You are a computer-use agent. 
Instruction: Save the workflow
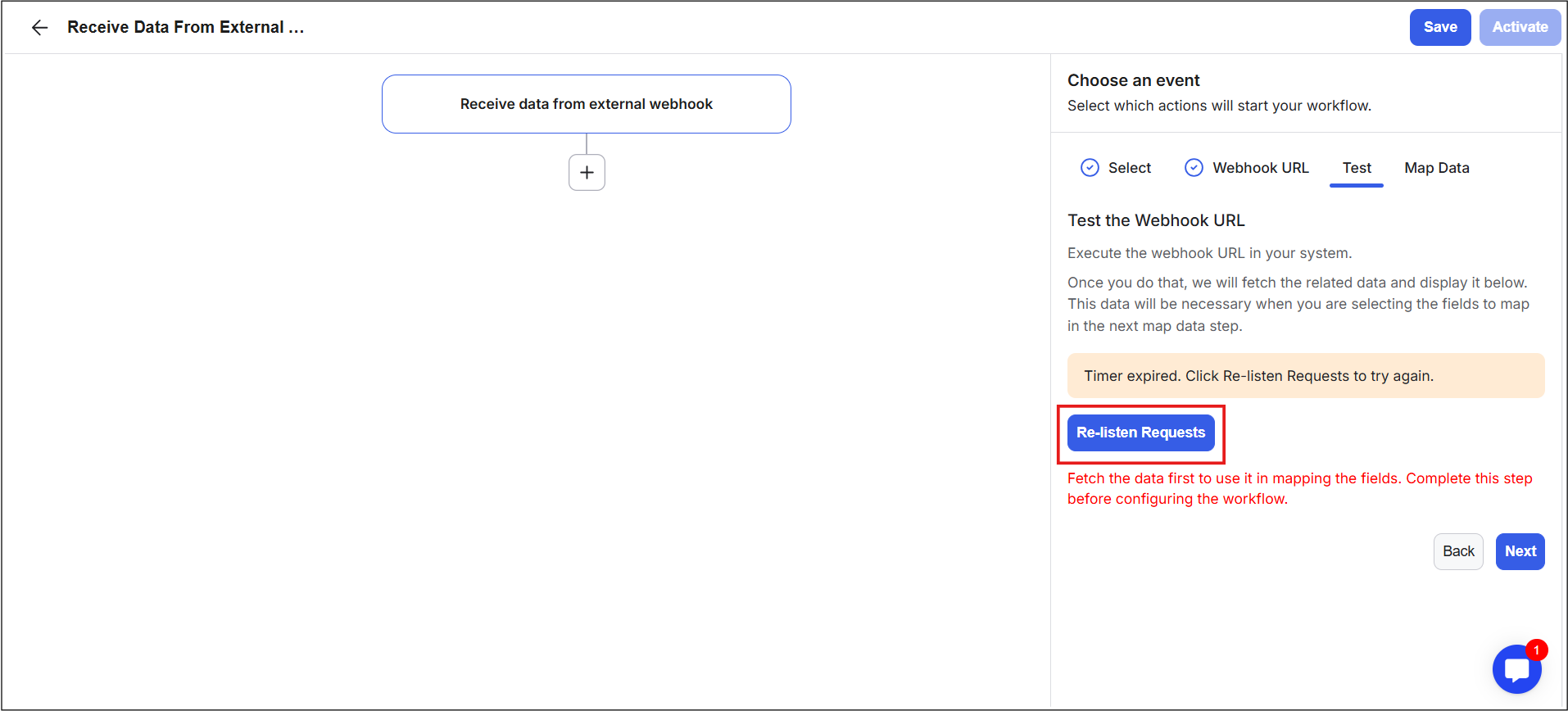pos(1439,28)
